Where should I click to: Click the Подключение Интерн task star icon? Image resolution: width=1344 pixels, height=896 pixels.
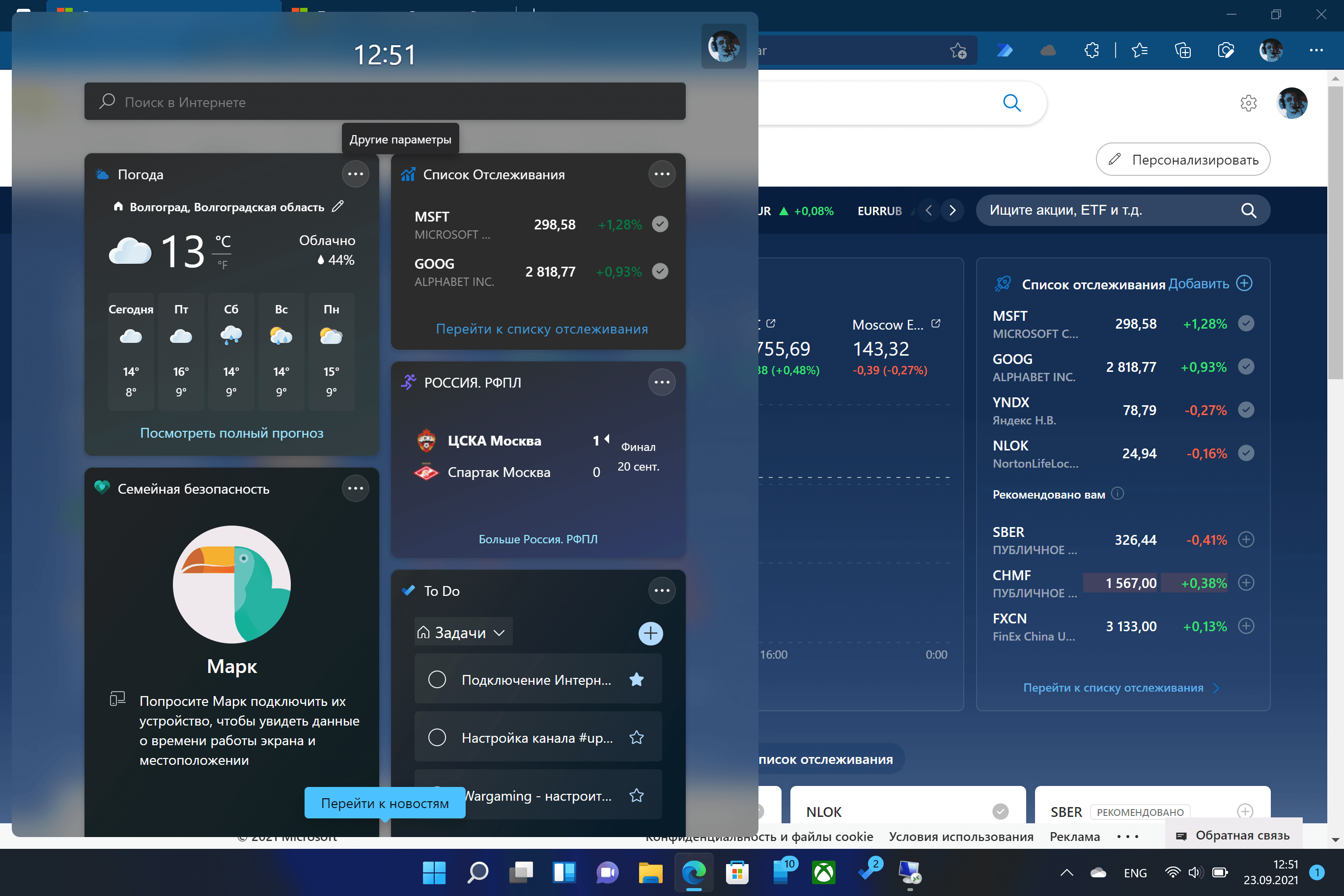tap(639, 680)
